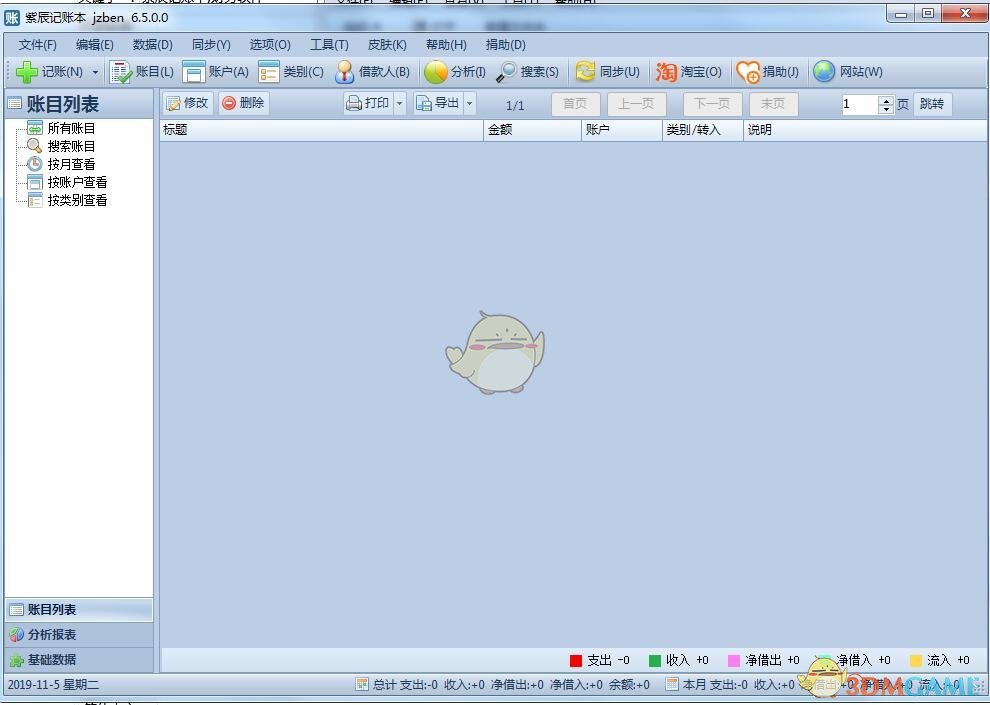Switch to the 分析报表 panel tab

(52, 634)
